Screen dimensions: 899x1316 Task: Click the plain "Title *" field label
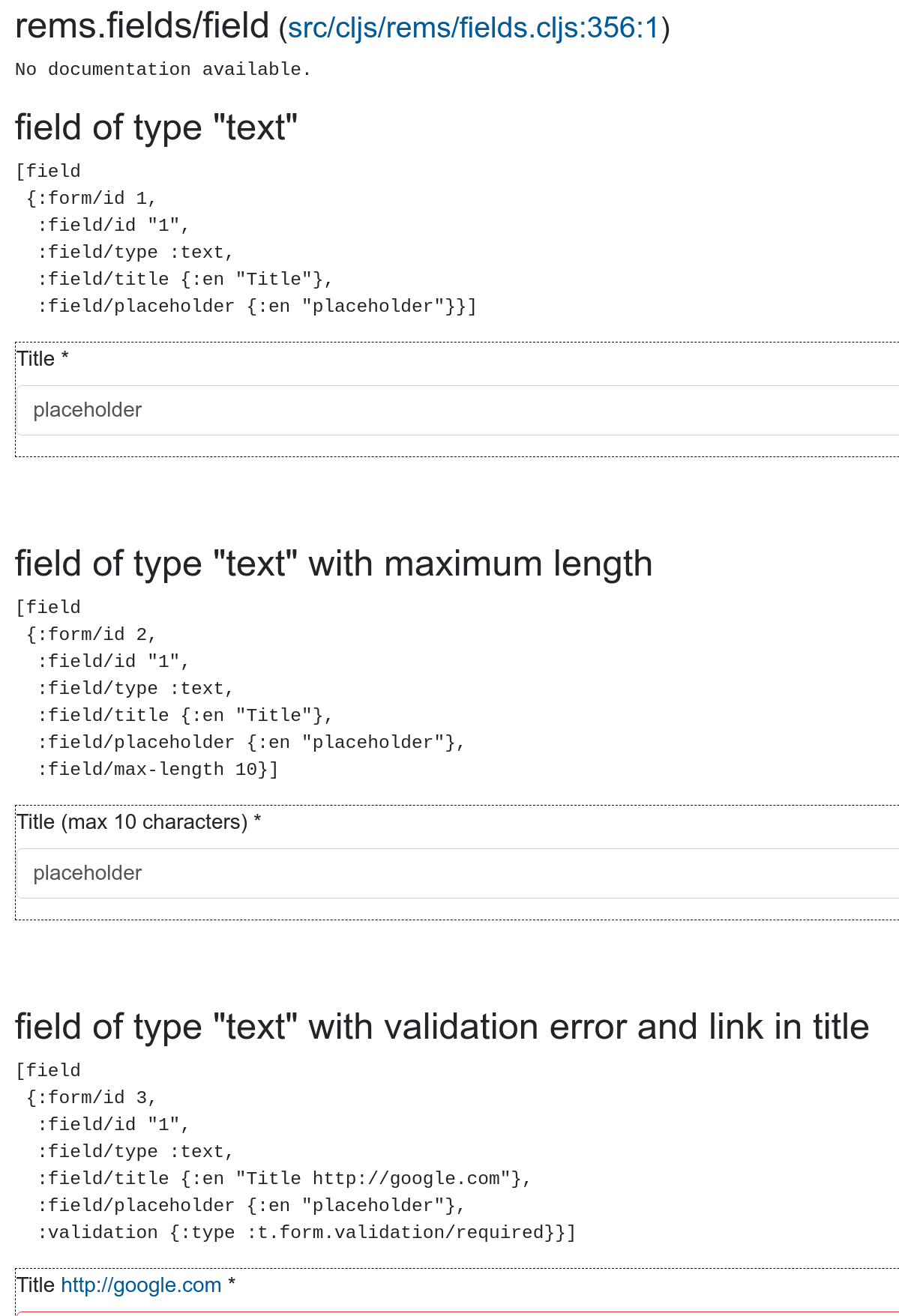pyautogui.click(x=43, y=359)
